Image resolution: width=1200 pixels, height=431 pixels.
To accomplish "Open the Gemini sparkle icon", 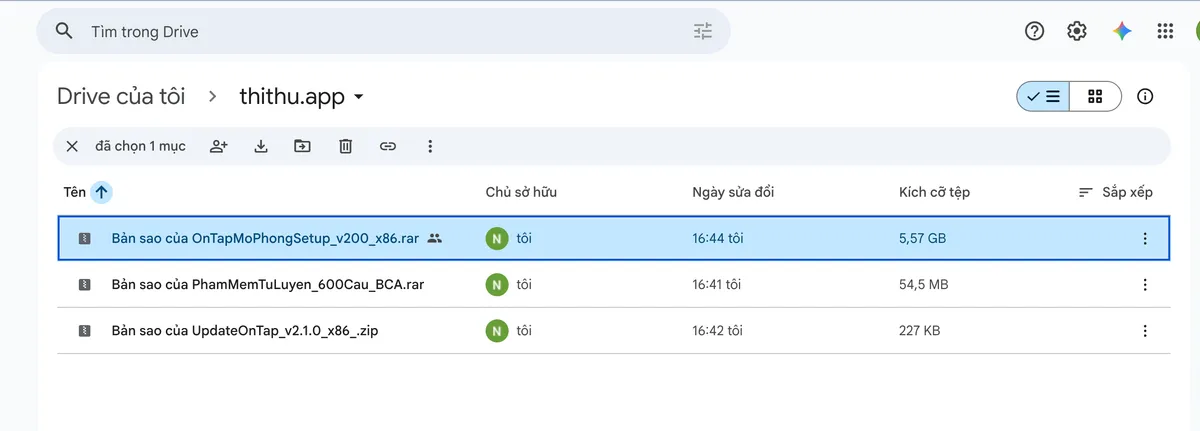I will pos(1122,31).
